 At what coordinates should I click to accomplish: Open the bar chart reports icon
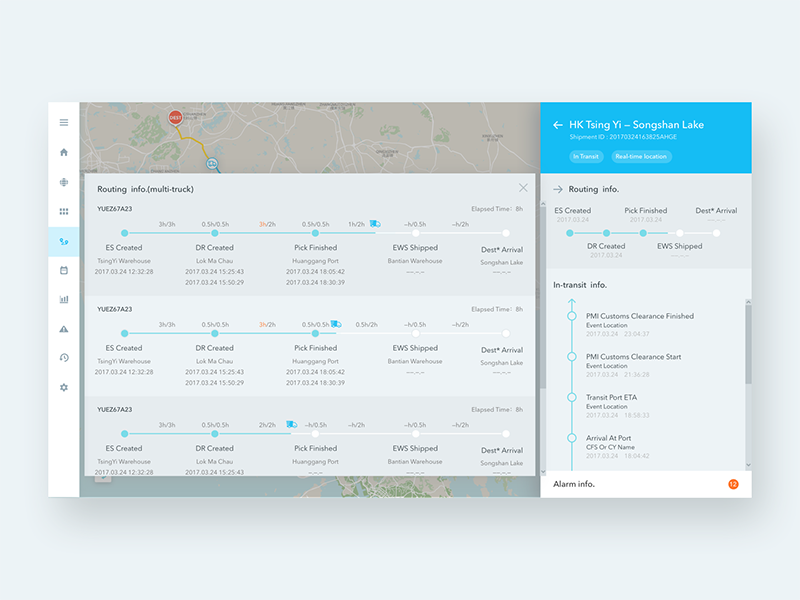tap(64, 299)
